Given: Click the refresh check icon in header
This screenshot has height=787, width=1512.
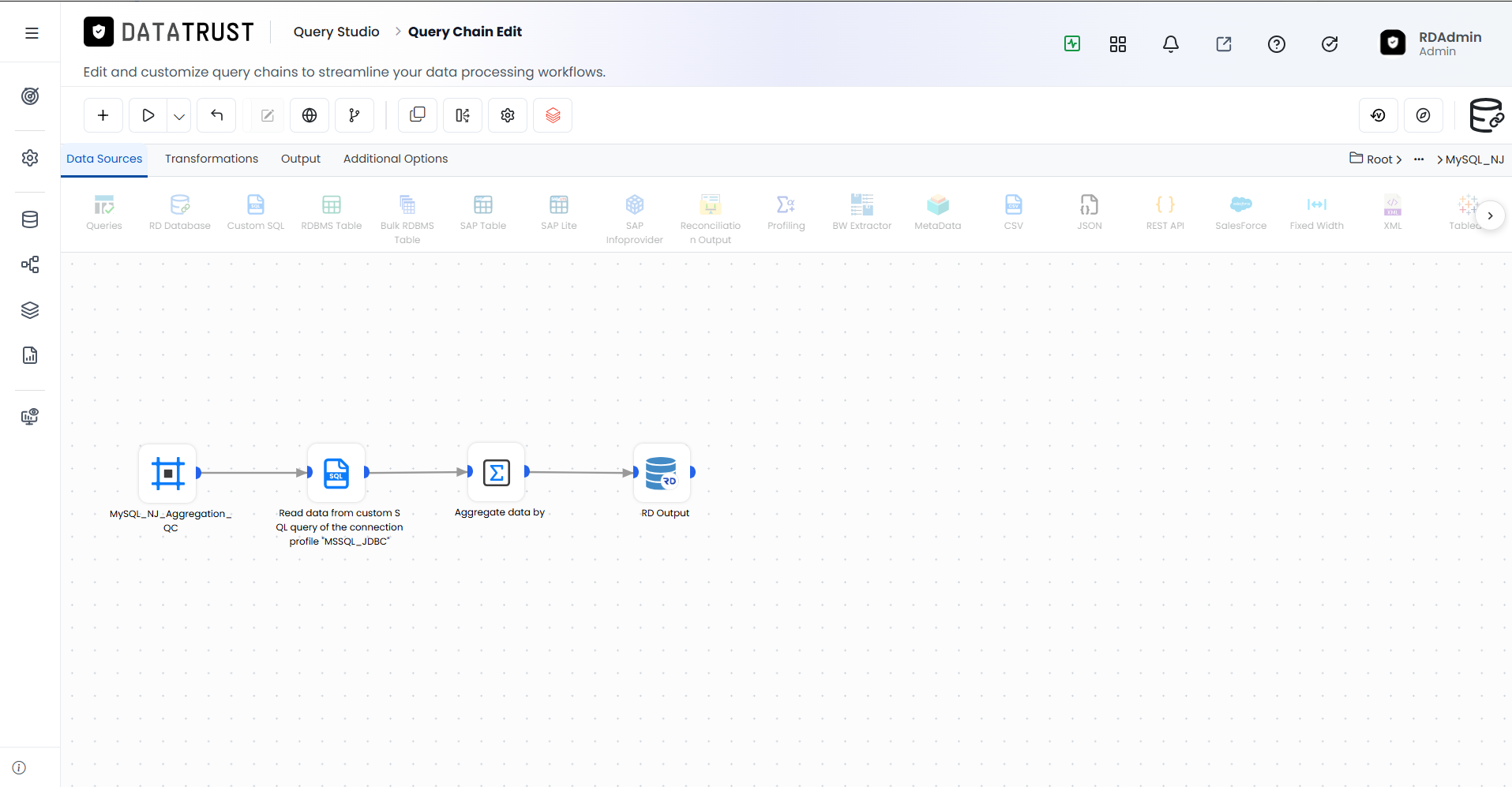Looking at the screenshot, I should [1330, 44].
